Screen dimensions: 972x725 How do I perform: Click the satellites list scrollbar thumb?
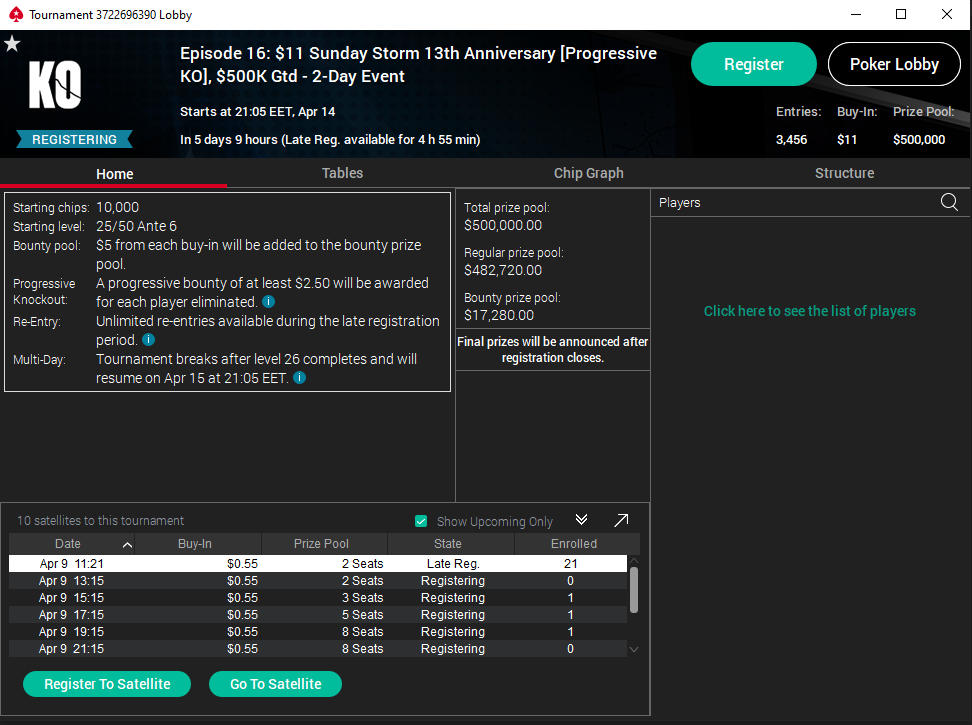point(634,590)
